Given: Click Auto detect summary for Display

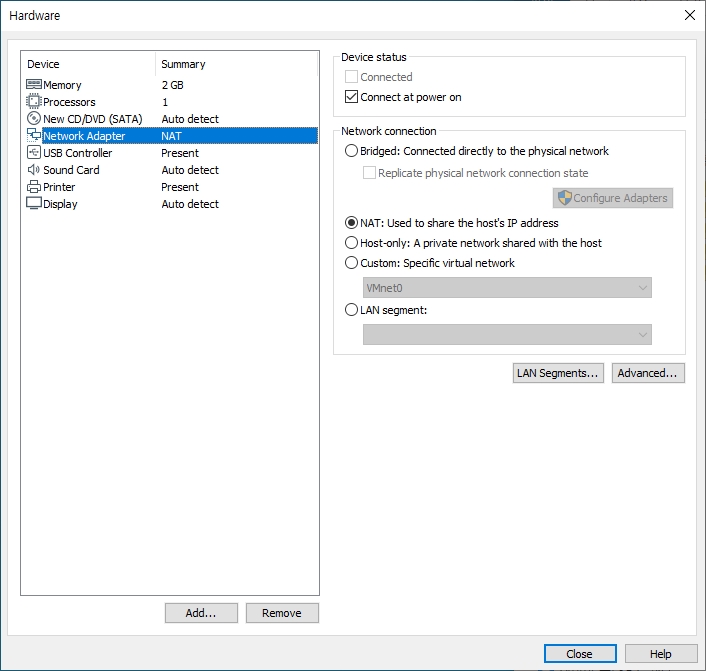Looking at the screenshot, I should tap(190, 204).
